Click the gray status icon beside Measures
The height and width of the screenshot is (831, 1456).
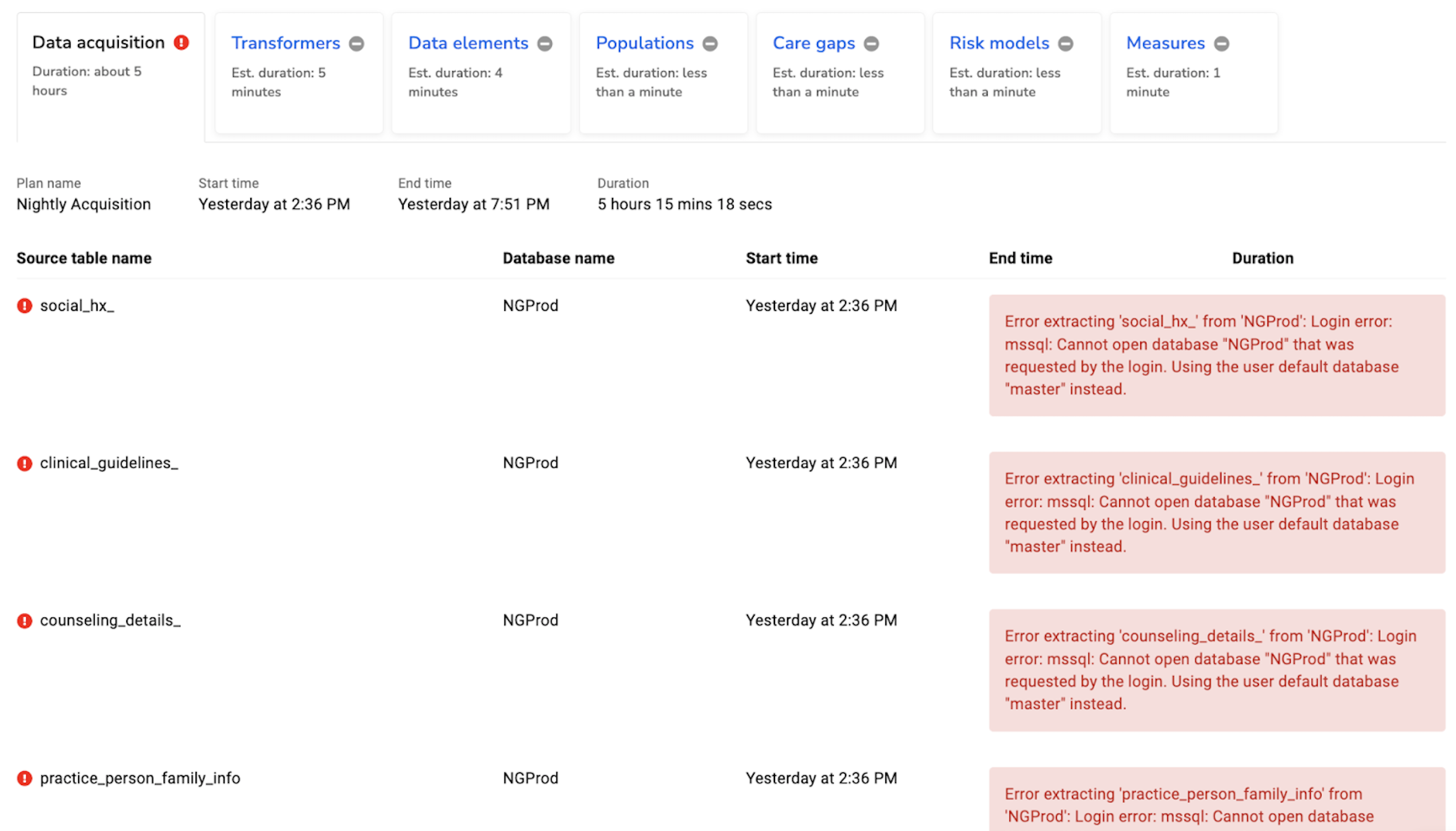(x=1222, y=44)
